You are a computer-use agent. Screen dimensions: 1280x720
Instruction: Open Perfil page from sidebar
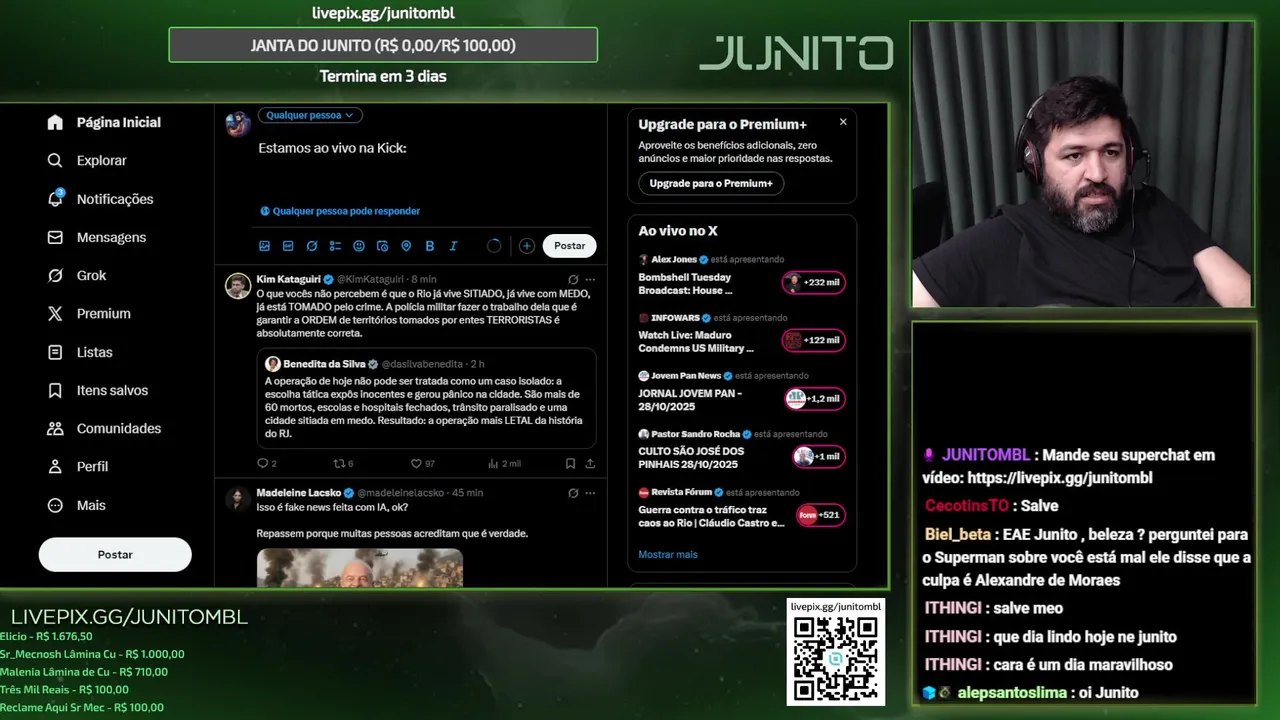(x=77, y=466)
